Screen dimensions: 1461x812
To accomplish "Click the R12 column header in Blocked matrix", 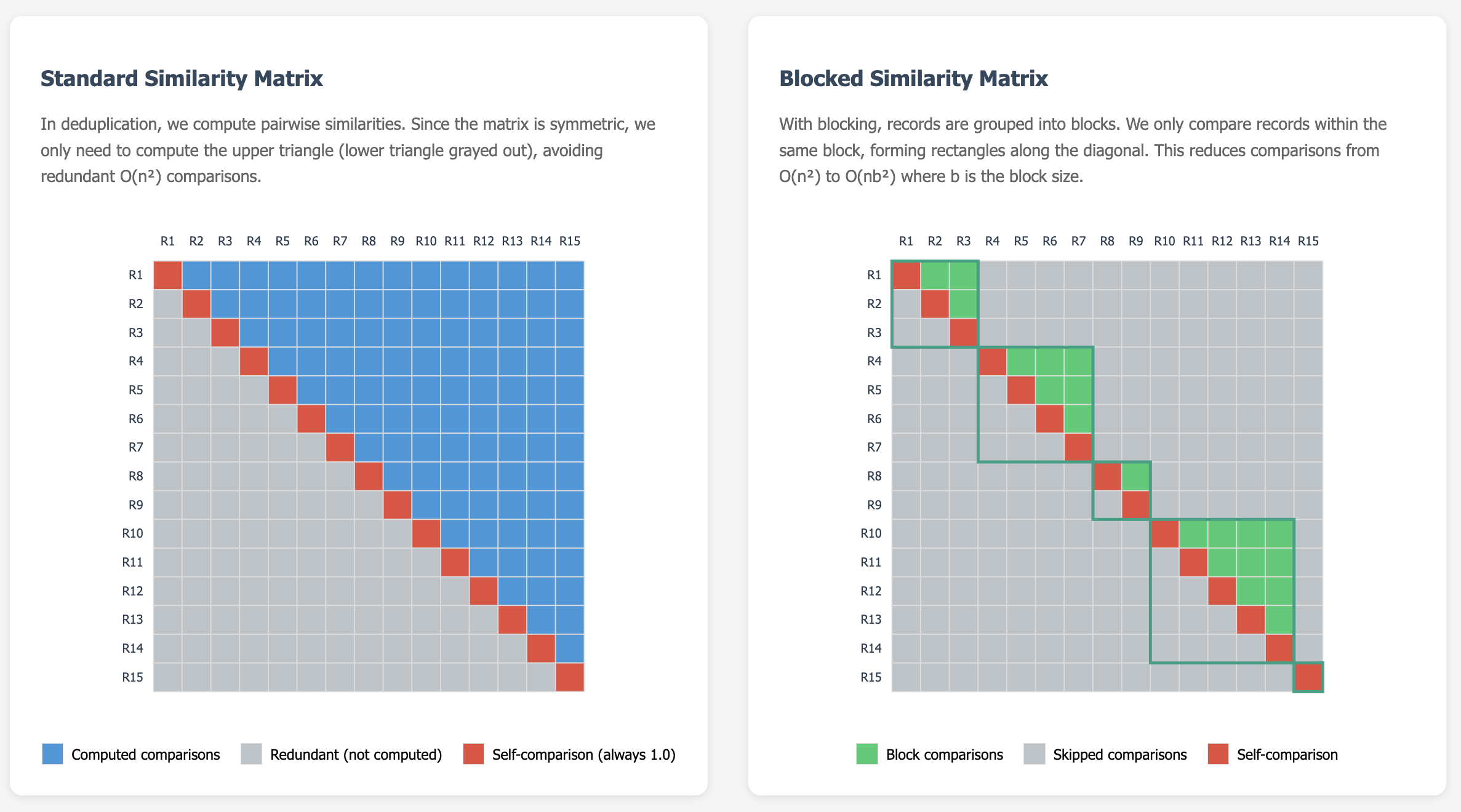I will (1222, 241).
